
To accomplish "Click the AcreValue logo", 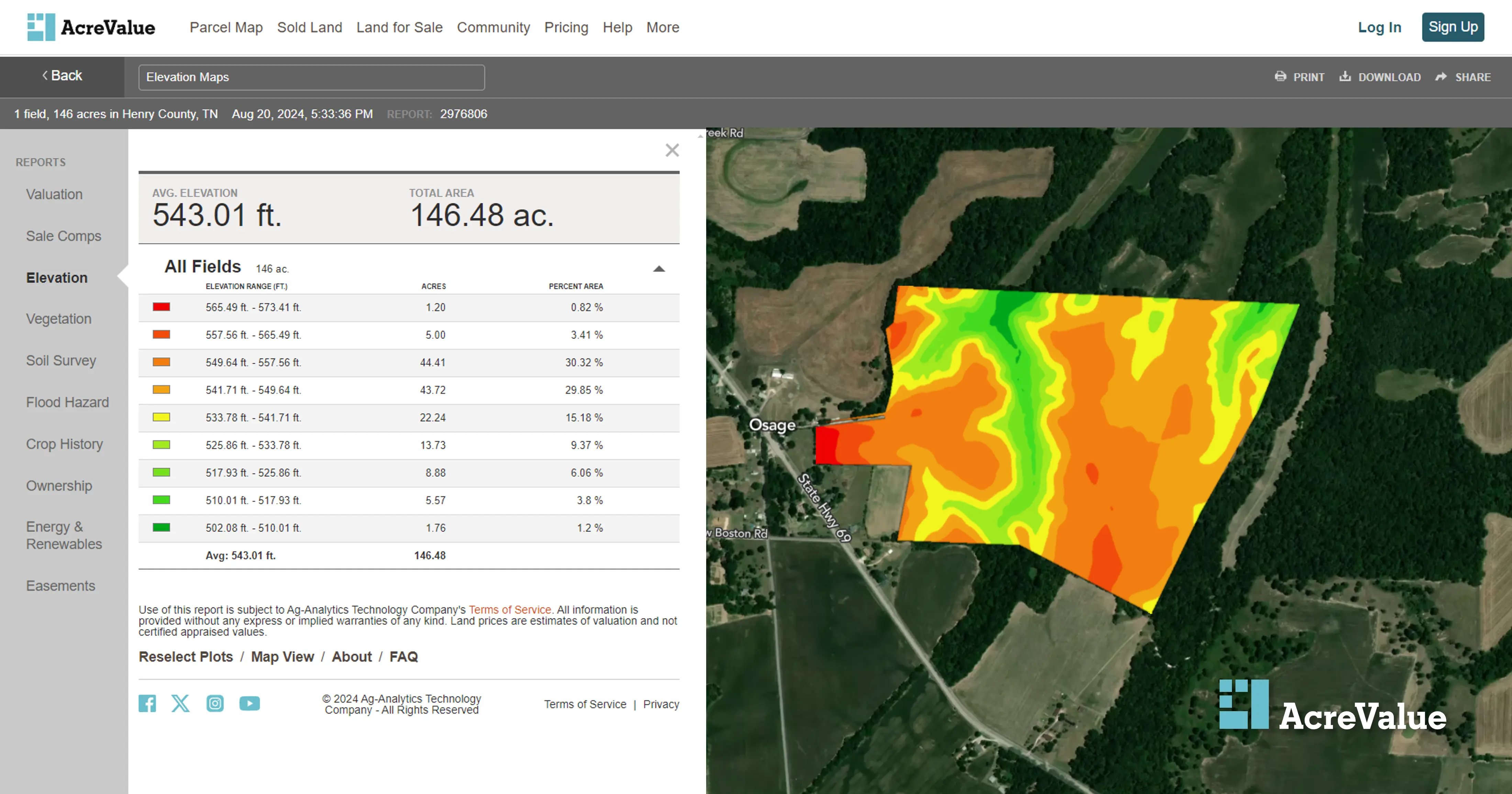I will coord(91,27).
